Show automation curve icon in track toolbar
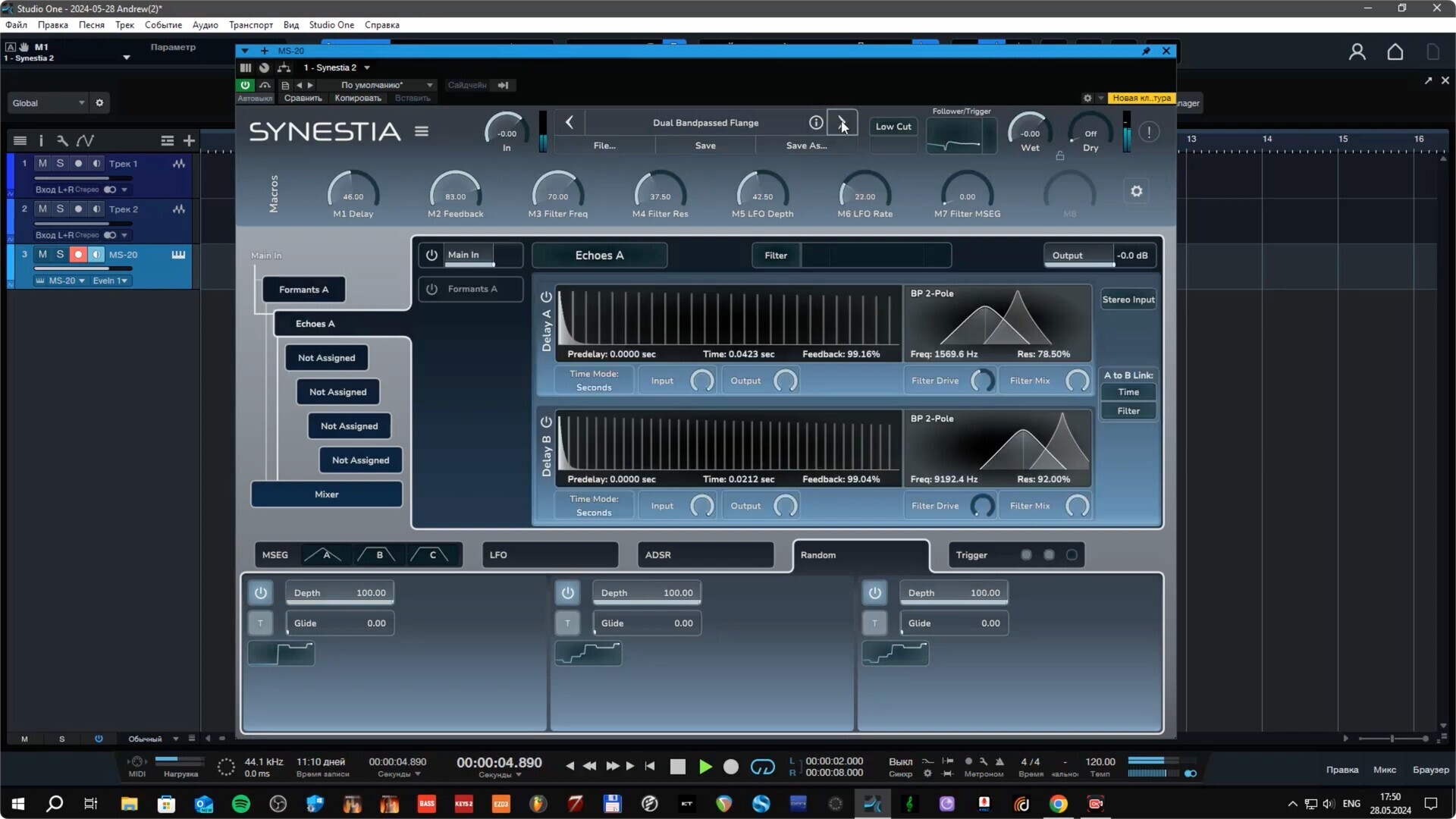Screen dimensions: 1456x819 point(85,140)
